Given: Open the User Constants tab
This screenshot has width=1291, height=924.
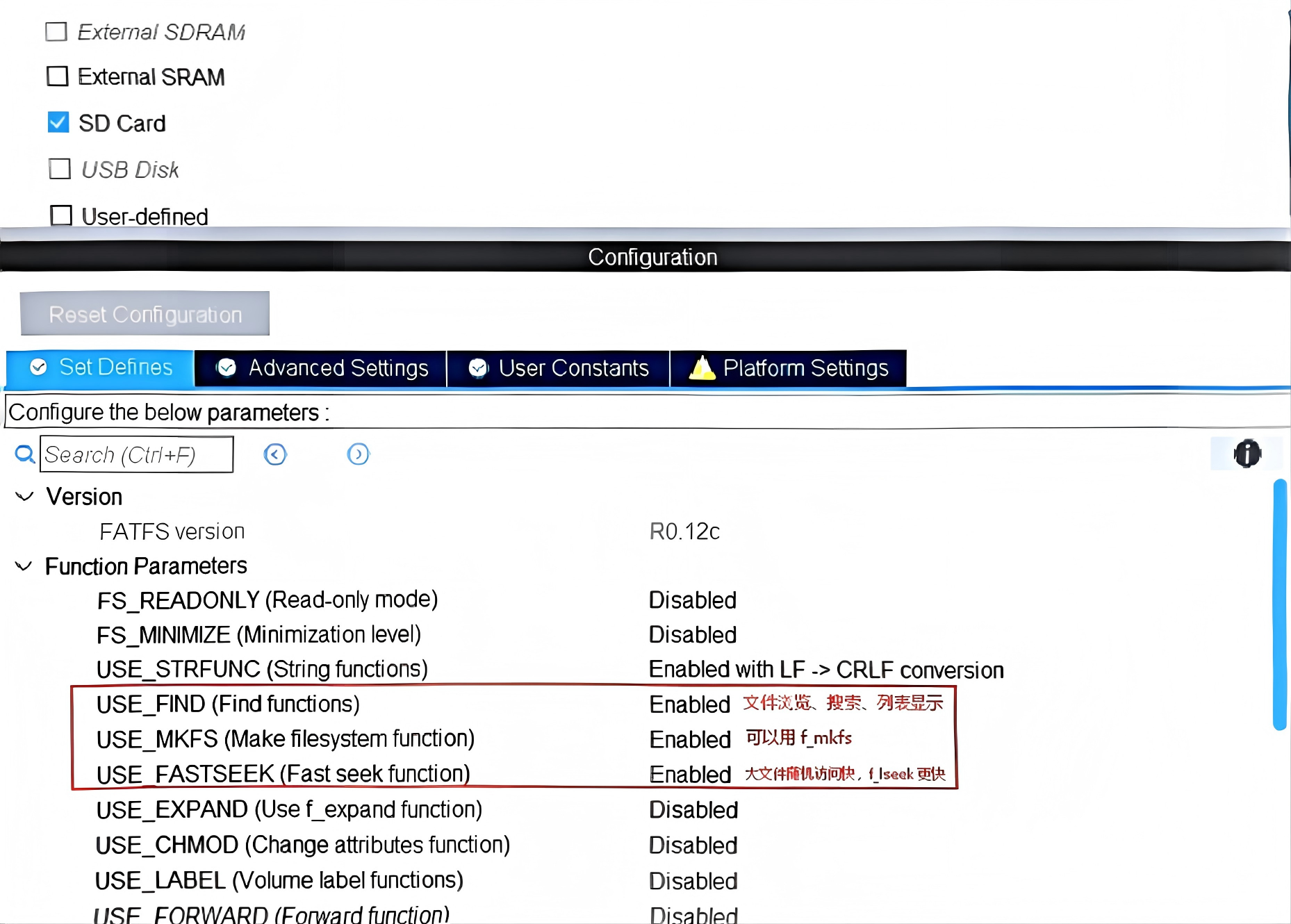Looking at the screenshot, I should tap(558, 368).
